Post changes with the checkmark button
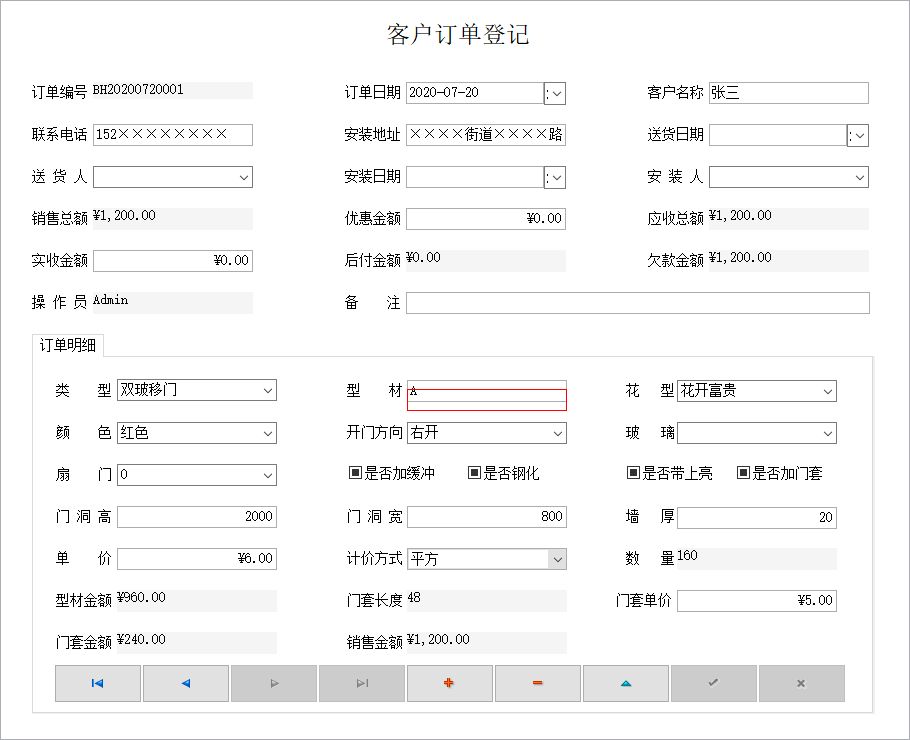This screenshot has height=740, width=910. (x=714, y=683)
